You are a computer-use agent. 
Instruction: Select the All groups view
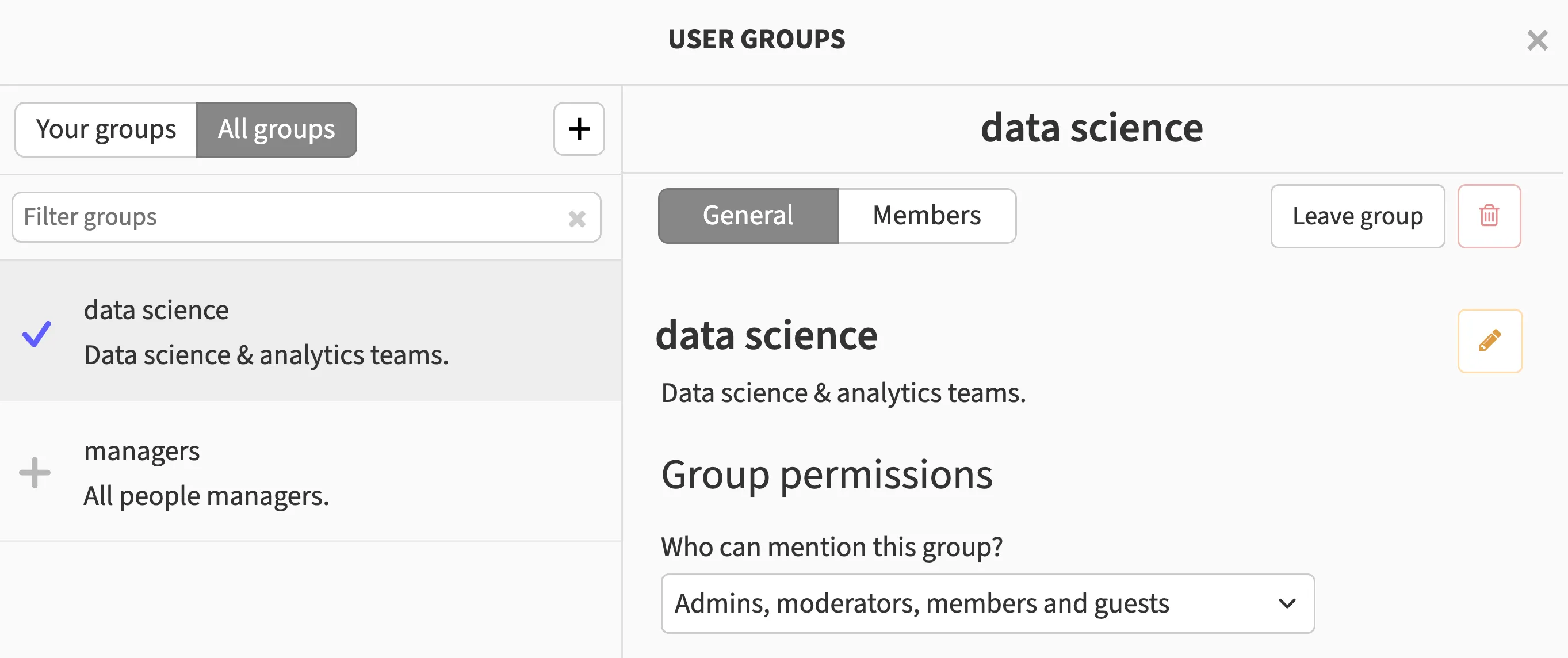coord(276,129)
